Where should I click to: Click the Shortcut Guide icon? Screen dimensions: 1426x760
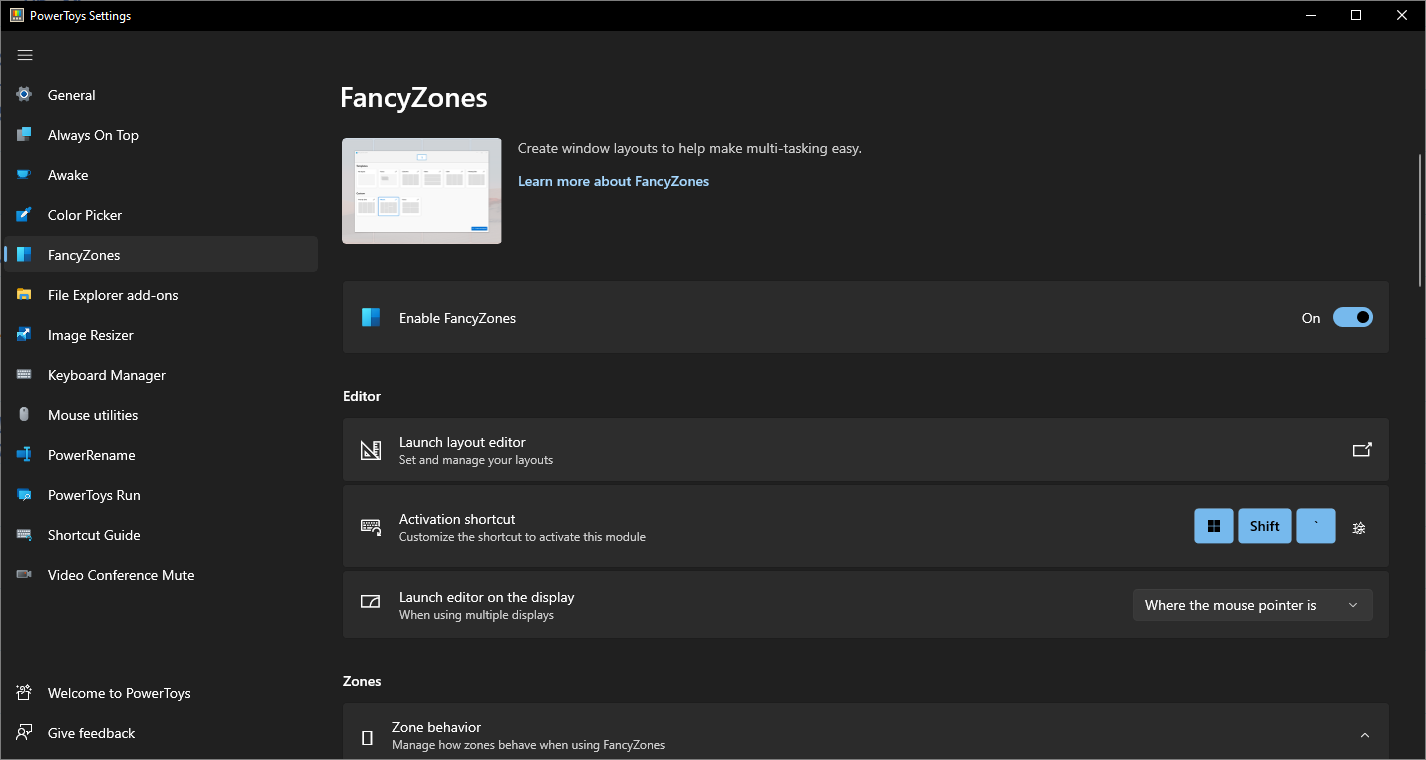24,535
